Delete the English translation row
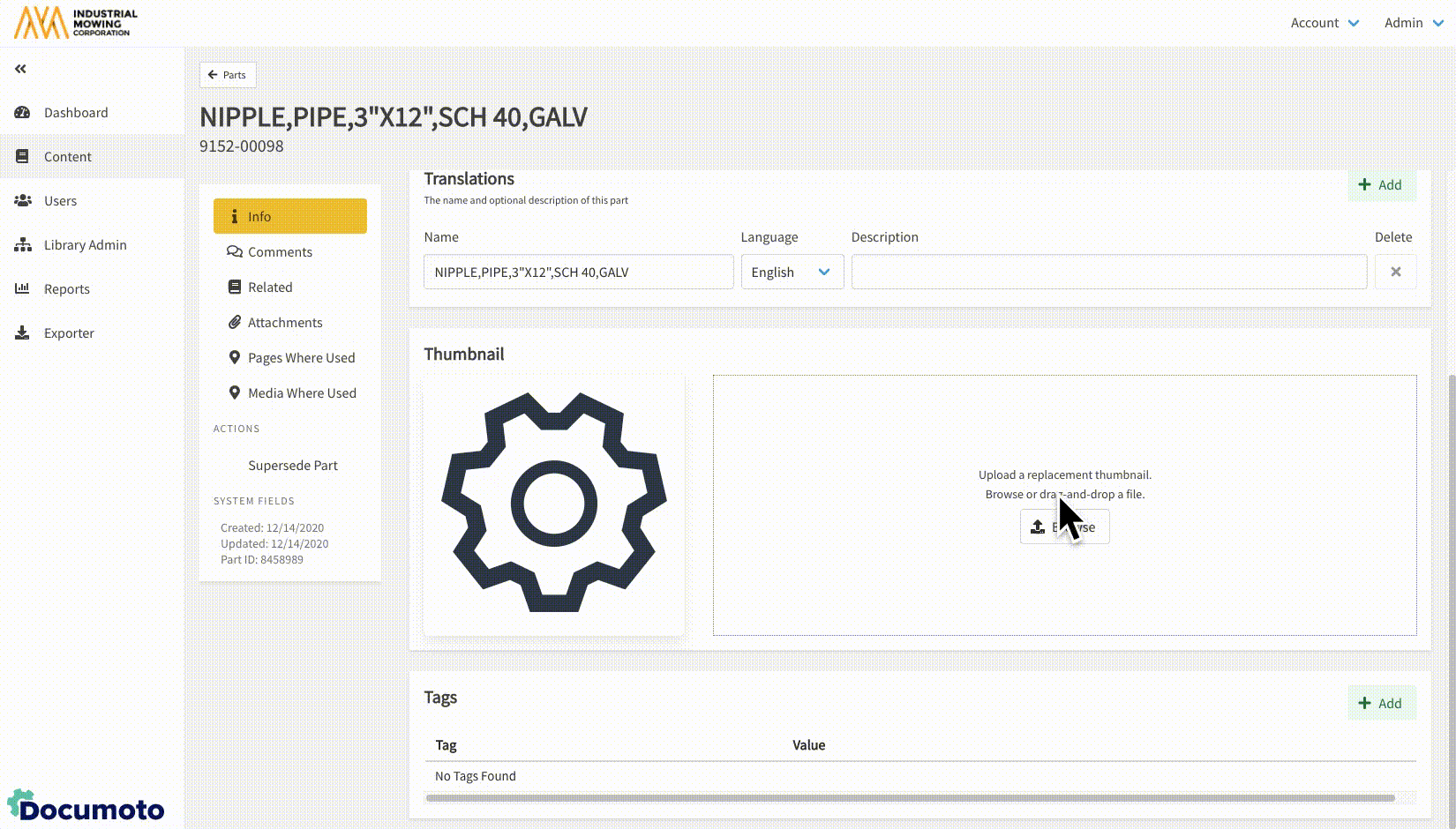 (x=1395, y=272)
